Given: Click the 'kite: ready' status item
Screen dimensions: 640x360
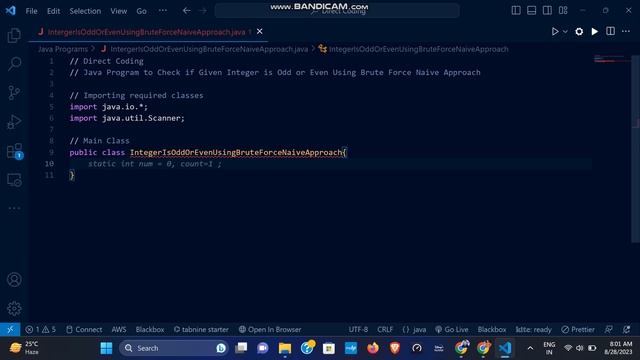Looking at the screenshot, I should (x=533, y=329).
